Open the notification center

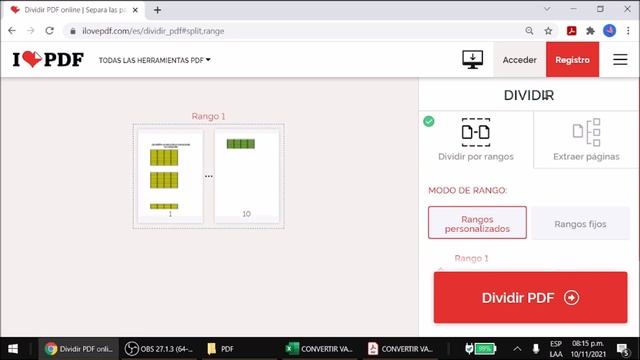[x=623, y=349]
